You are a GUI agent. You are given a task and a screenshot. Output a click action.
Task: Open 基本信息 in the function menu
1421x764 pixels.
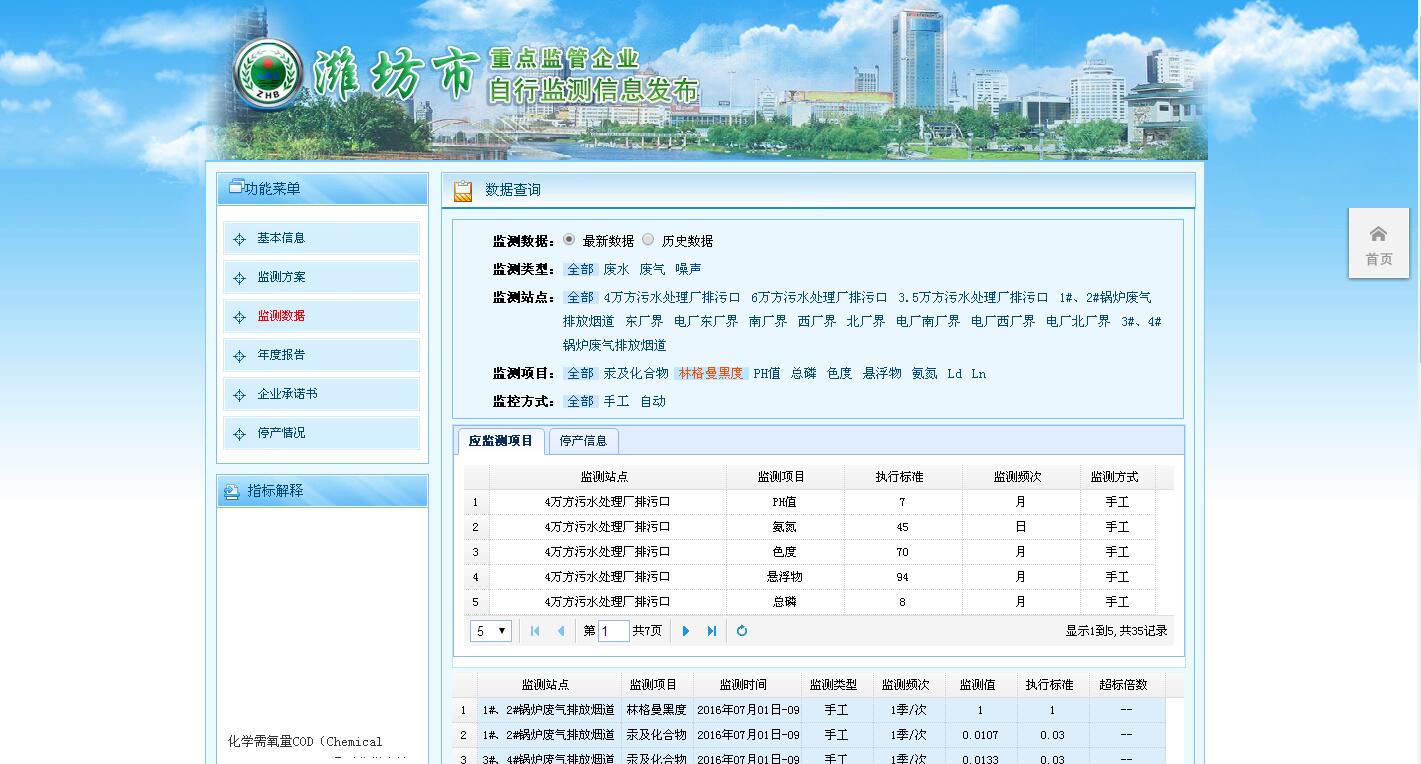pos(281,239)
